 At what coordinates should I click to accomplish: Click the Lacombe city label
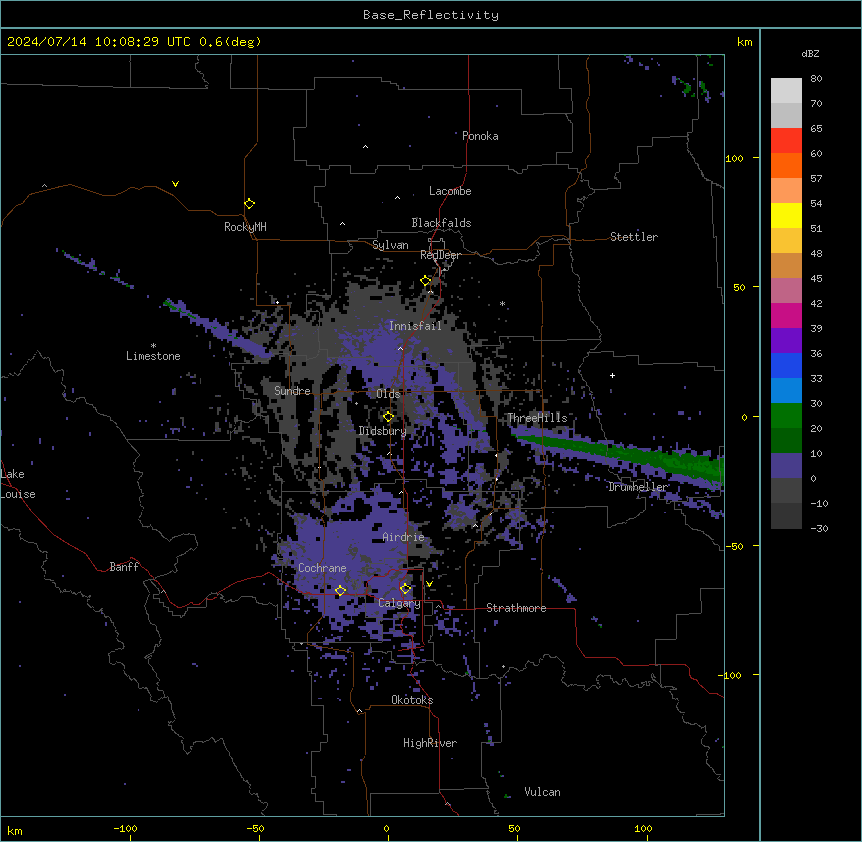450,191
